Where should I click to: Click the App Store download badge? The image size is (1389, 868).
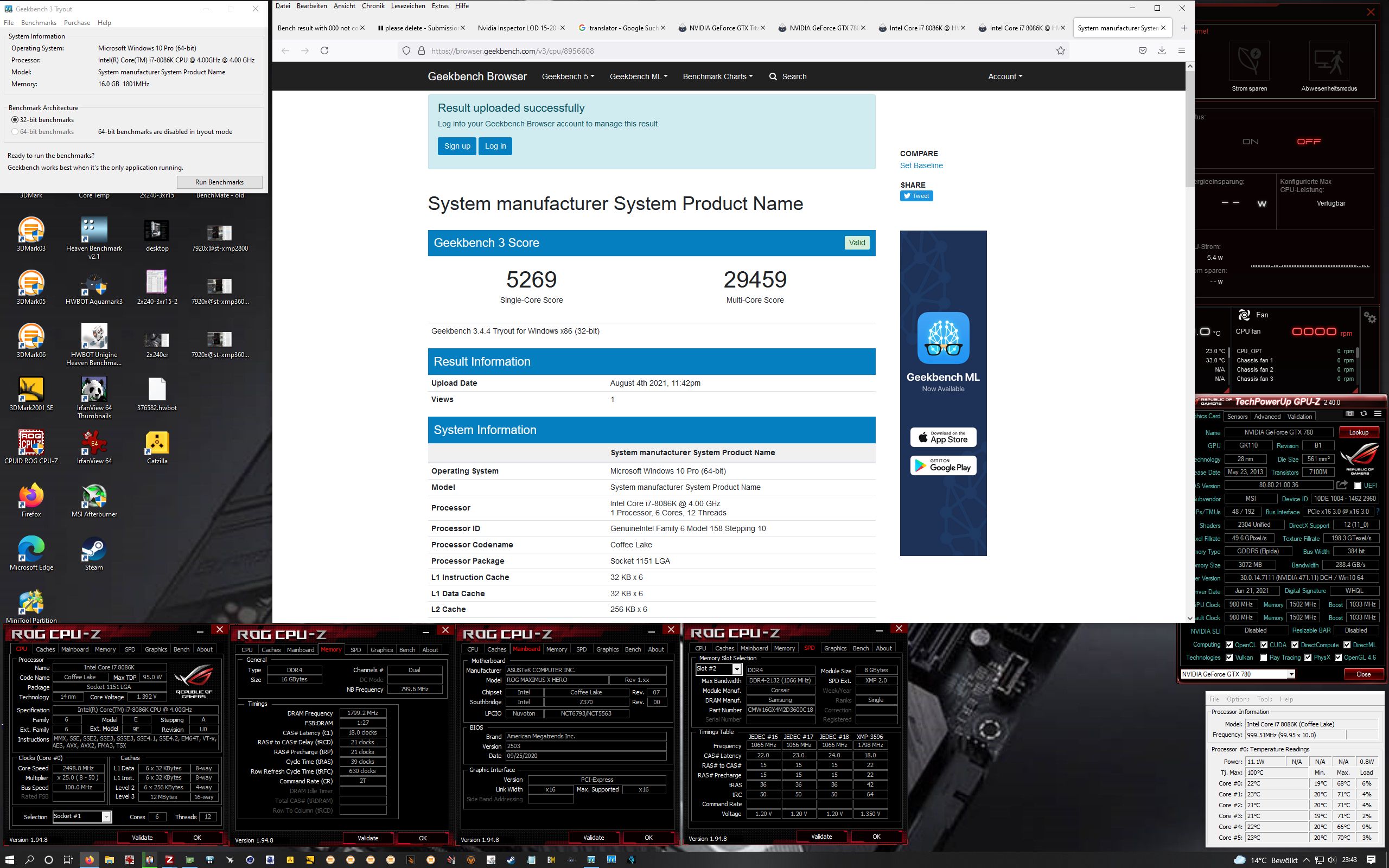(x=943, y=437)
